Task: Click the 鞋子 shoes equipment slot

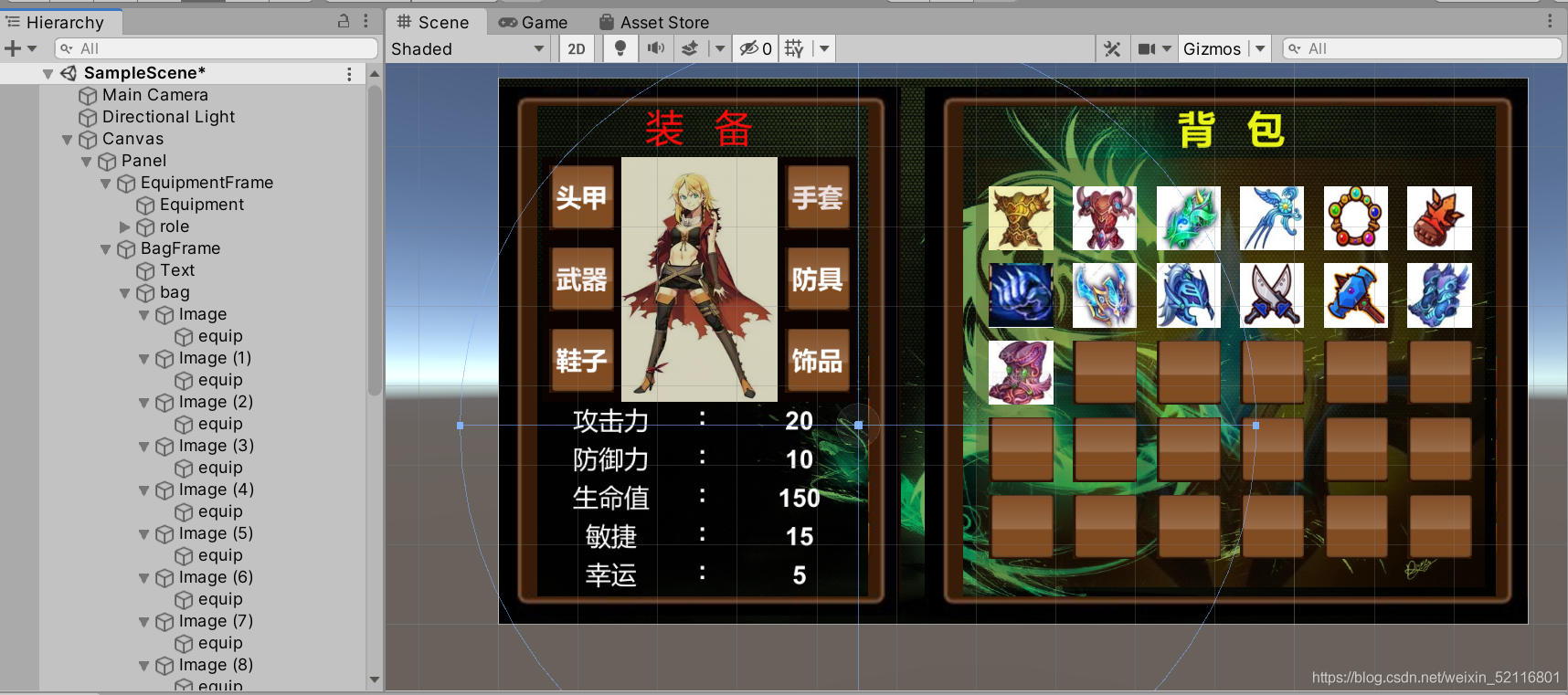Action: point(582,361)
